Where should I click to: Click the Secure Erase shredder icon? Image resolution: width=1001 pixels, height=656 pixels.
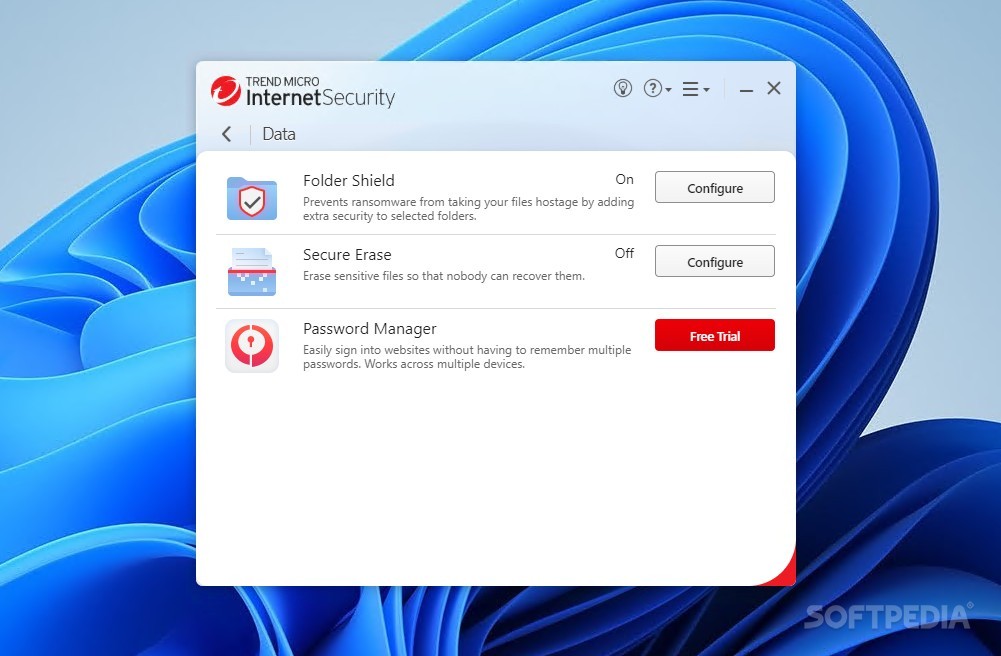pyautogui.click(x=252, y=272)
